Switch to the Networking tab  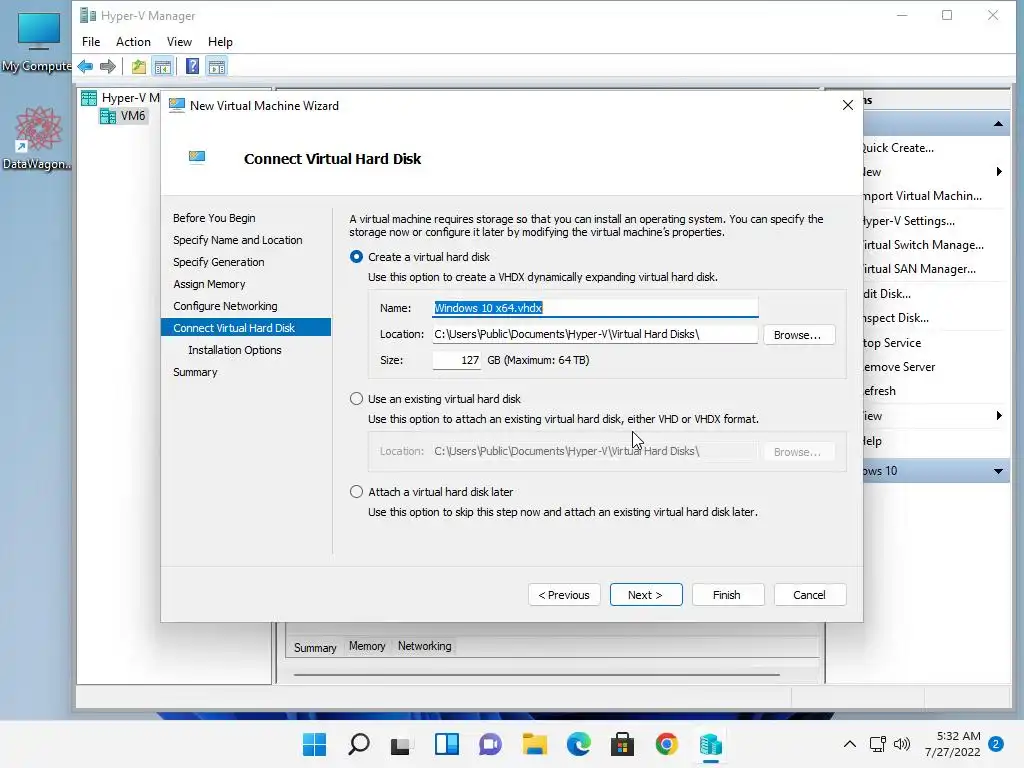[x=424, y=646]
